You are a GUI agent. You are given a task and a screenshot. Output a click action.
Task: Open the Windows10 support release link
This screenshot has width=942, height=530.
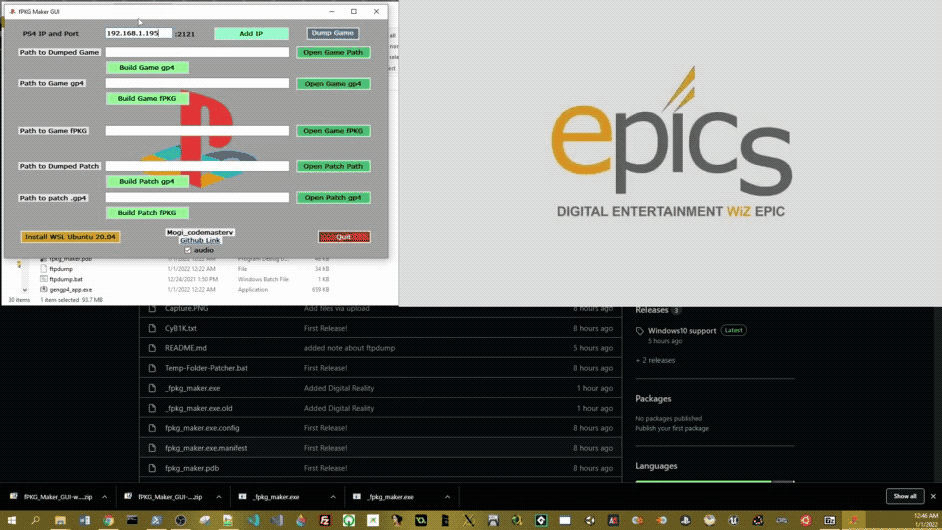coord(682,330)
